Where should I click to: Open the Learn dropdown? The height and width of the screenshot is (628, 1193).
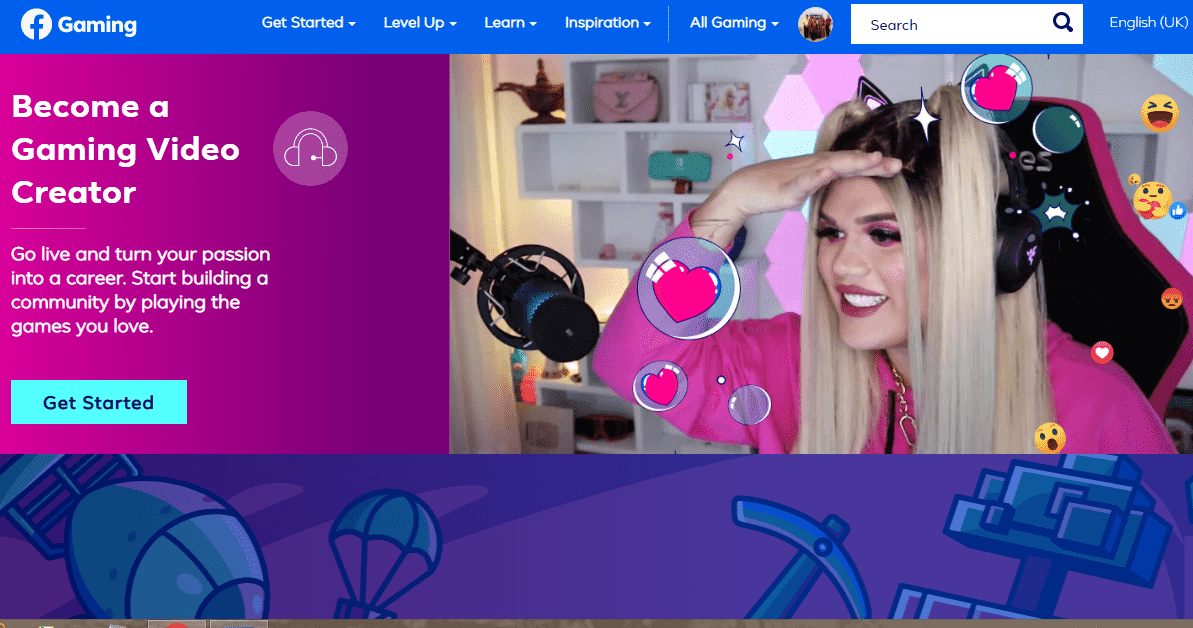click(x=510, y=23)
